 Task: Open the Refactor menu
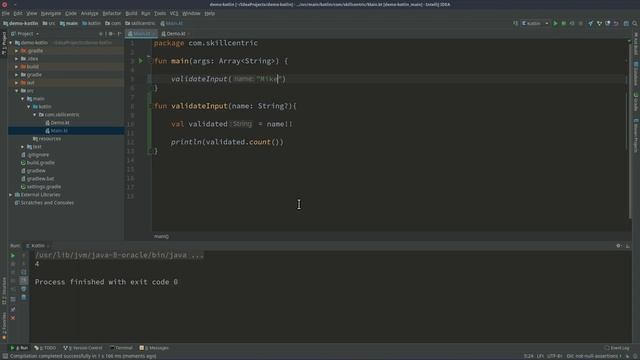111,13
